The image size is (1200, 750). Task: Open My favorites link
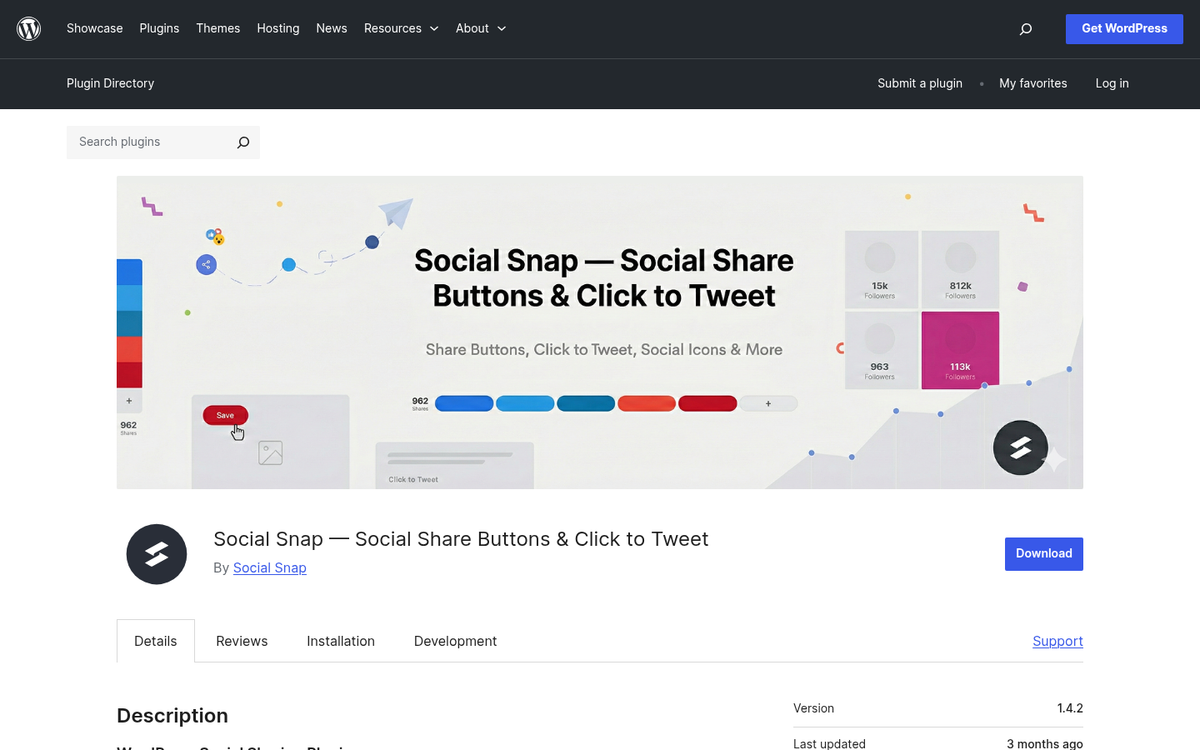1033,83
